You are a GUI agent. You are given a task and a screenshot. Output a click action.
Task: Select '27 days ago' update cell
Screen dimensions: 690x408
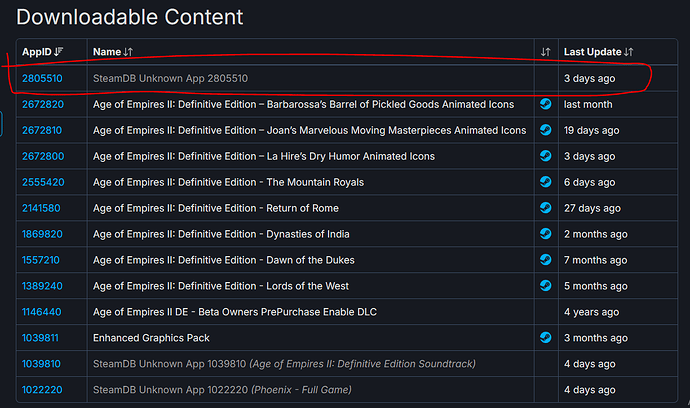[x=592, y=208]
